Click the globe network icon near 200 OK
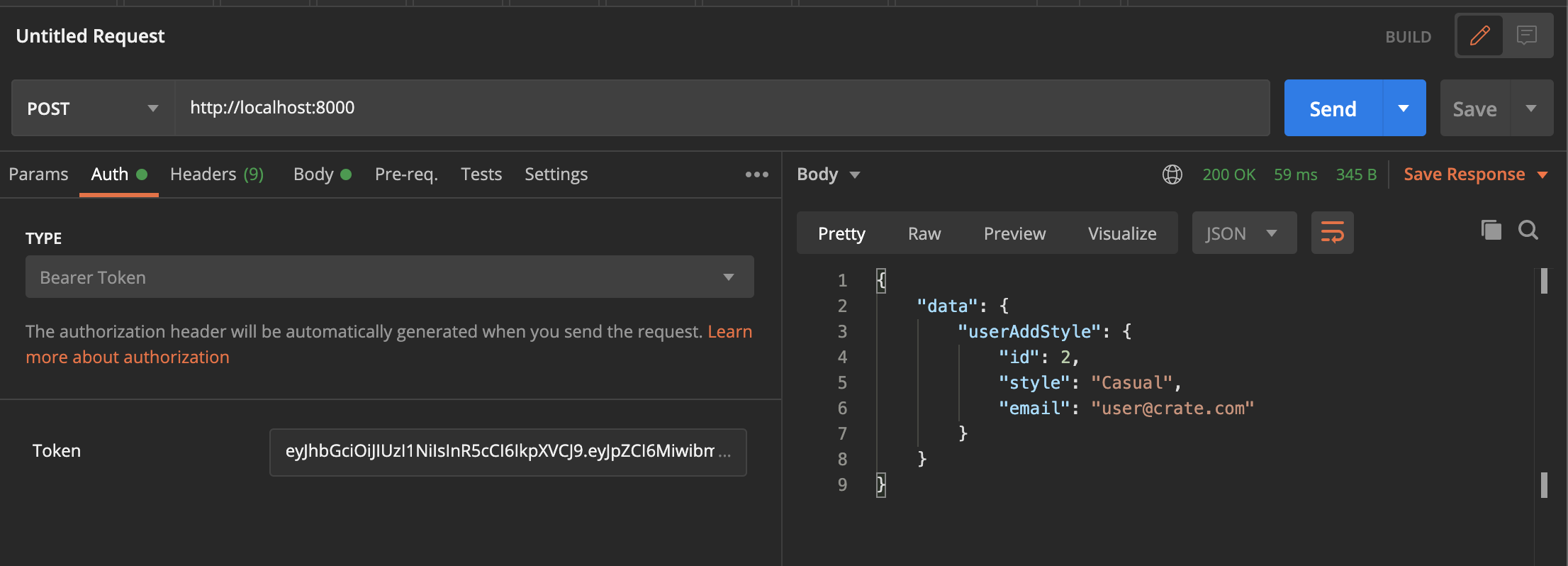Screen dimensions: 1568x566 coord(1172,174)
